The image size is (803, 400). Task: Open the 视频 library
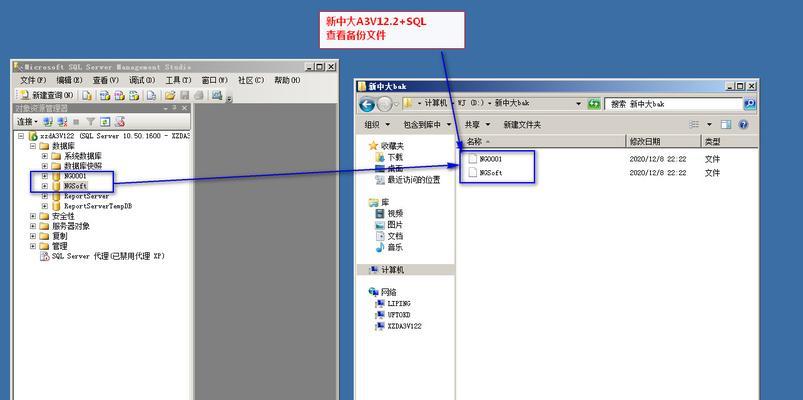[395, 214]
